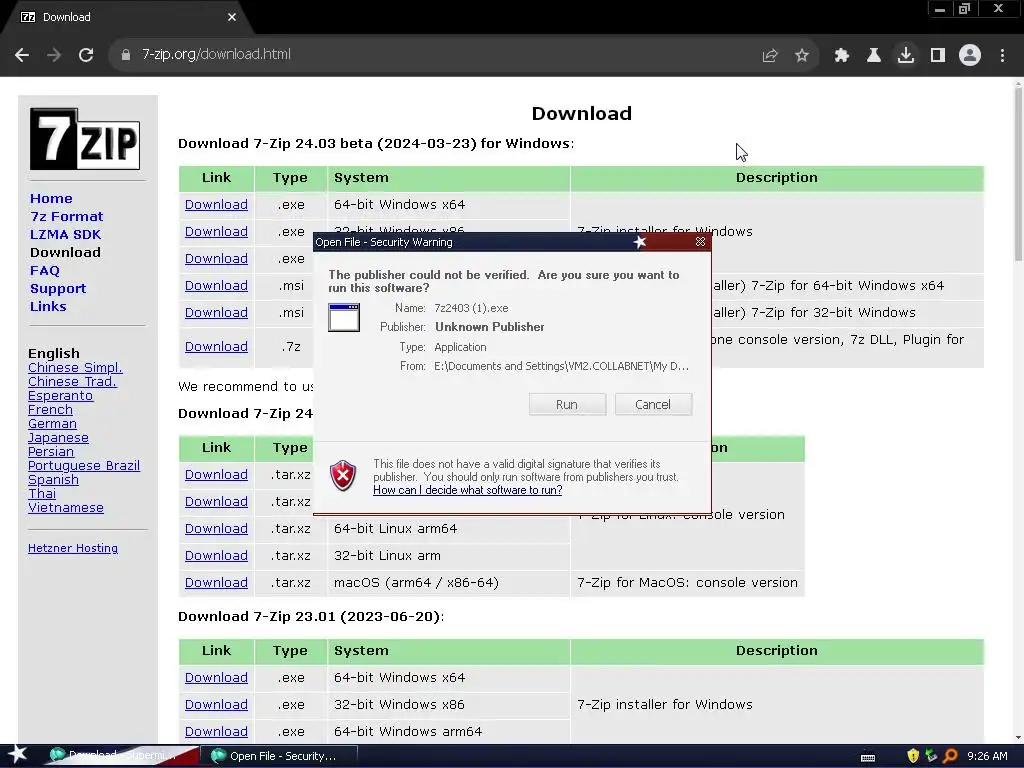Screen dimensions: 1024x768
Task: Open the LZMA SDK sidebar link
Action: point(65,234)
